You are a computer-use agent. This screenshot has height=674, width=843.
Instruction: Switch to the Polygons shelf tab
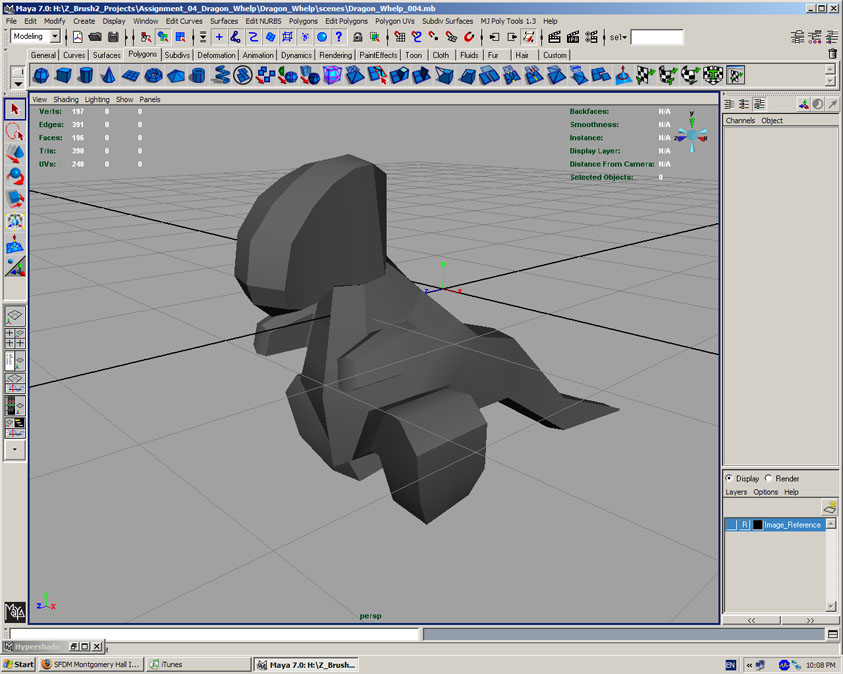(142, 54)
